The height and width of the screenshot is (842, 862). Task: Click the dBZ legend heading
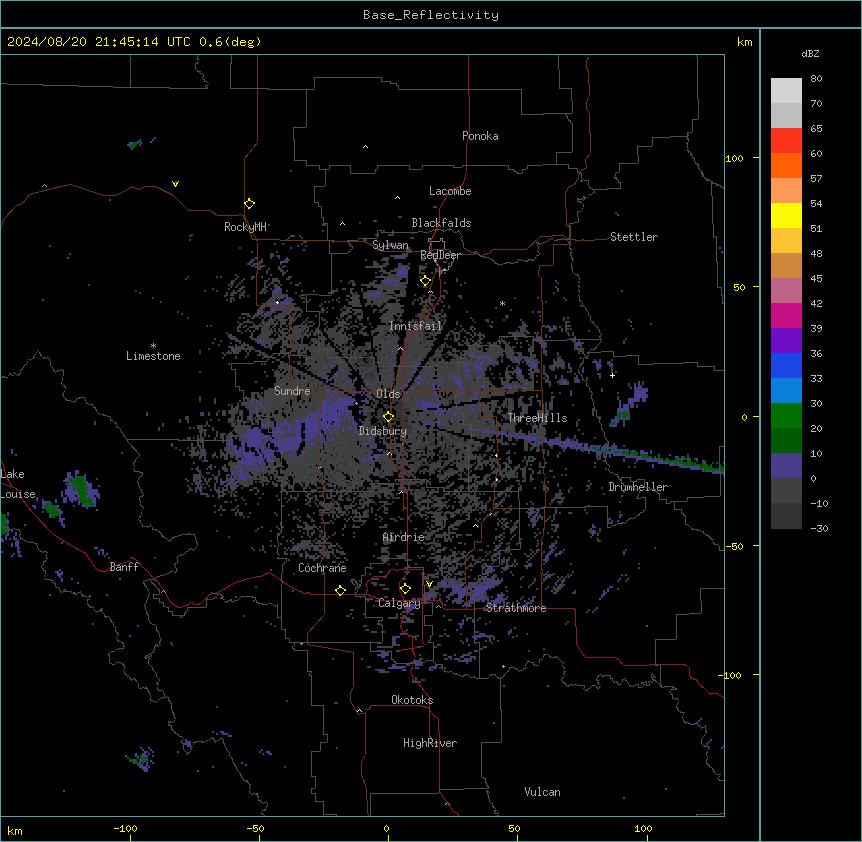tap(810, 54)
